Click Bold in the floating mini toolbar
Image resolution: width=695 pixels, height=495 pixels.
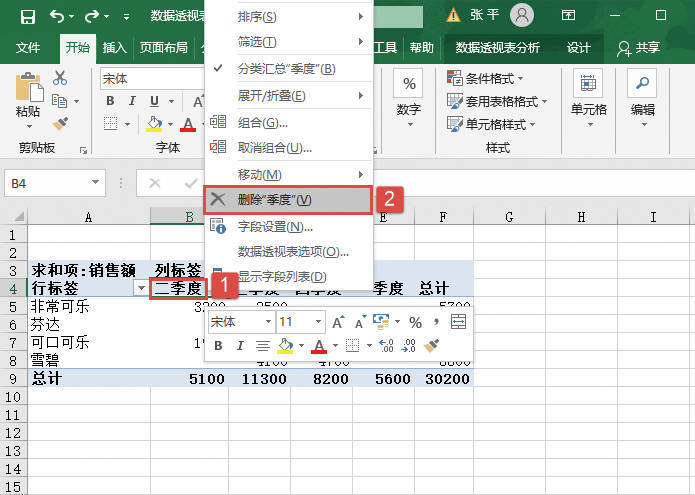pyautogui.click(x=217, y=346)
